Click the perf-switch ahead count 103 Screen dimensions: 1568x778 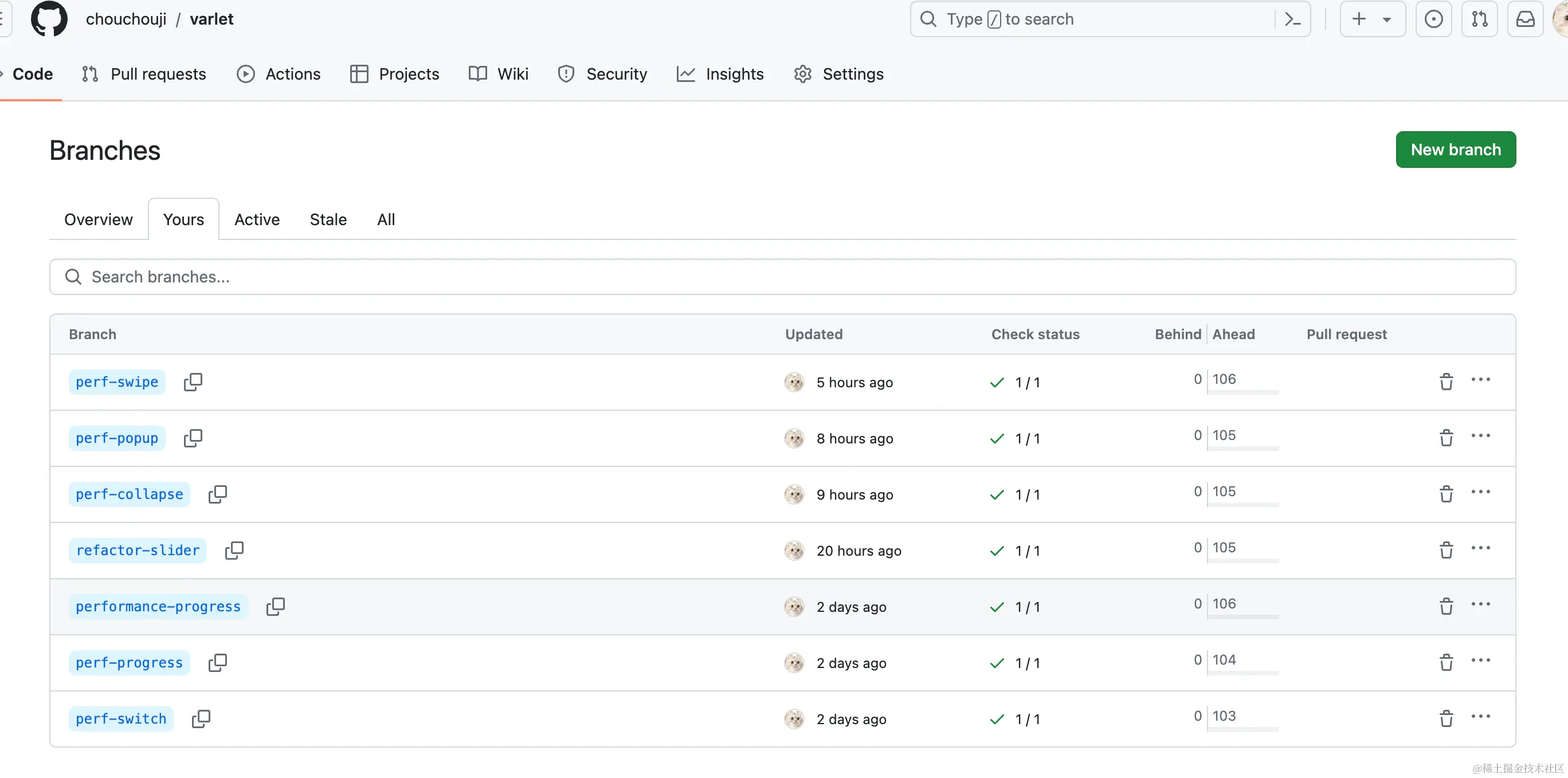click(x=1224, y=716)
